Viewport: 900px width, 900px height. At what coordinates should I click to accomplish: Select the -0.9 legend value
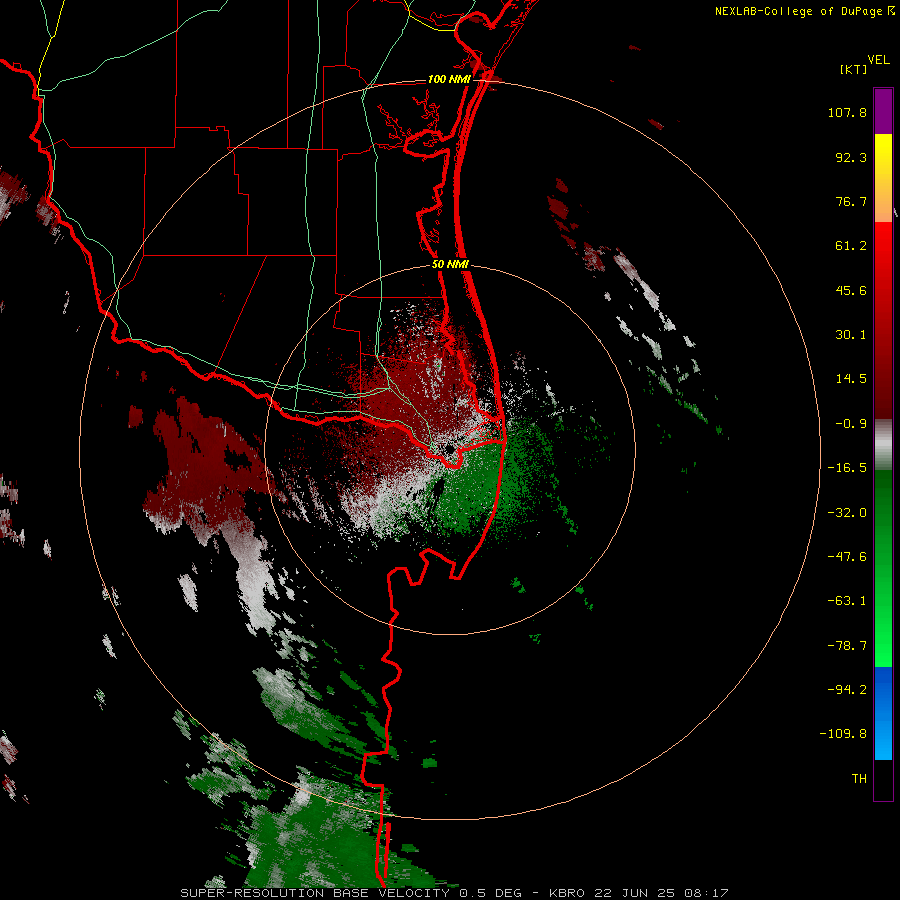[x=851, y=424]
